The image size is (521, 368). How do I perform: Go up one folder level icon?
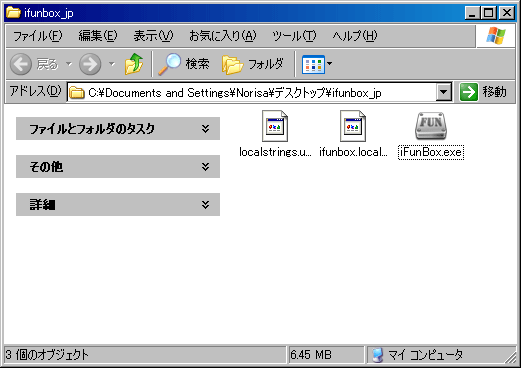click(x=134, y=64)
